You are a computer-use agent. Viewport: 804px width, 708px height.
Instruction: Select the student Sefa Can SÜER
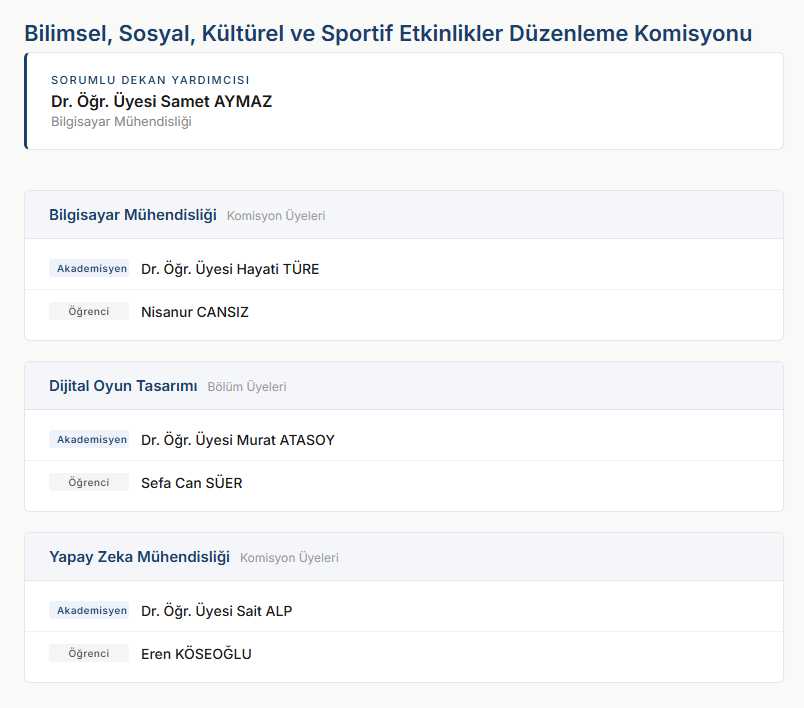(191, 483)
